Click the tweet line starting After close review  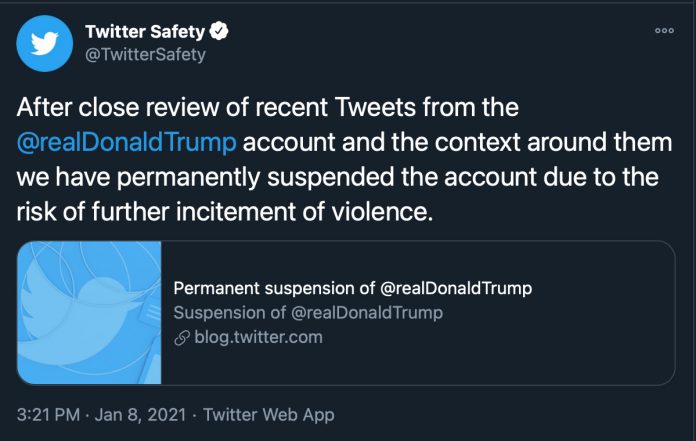[268, 107]
